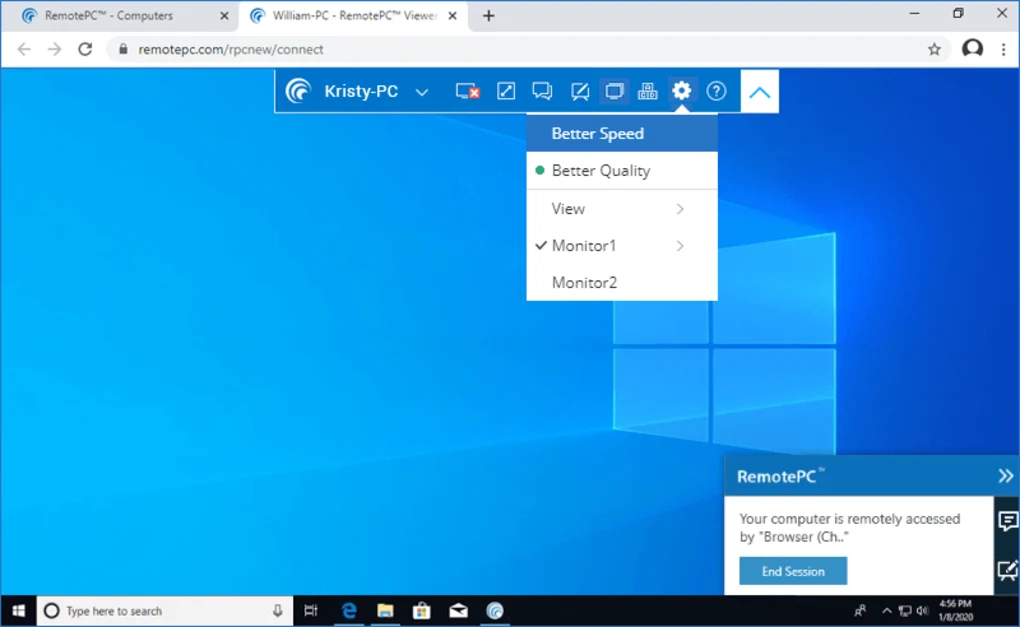Viewport: 1020px width, 627px height.
Task: Open Microsoft Edge from the taskbar
Action: click(349, 610)
